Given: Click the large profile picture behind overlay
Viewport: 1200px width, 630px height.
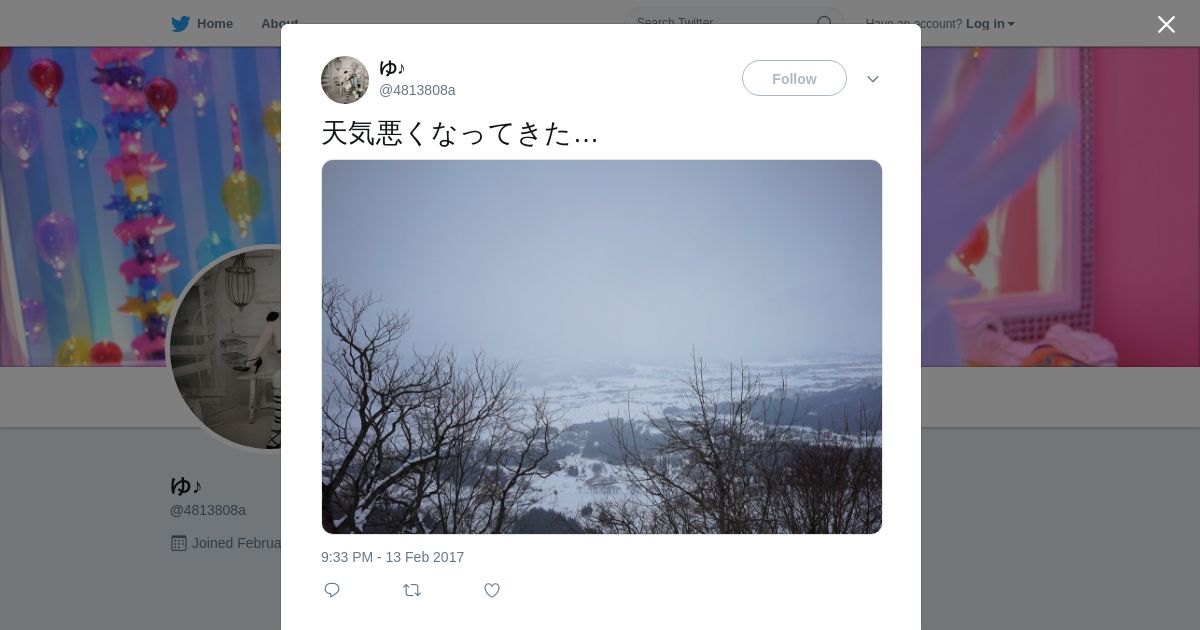Looking at the screenshot, I should [226, 348].
